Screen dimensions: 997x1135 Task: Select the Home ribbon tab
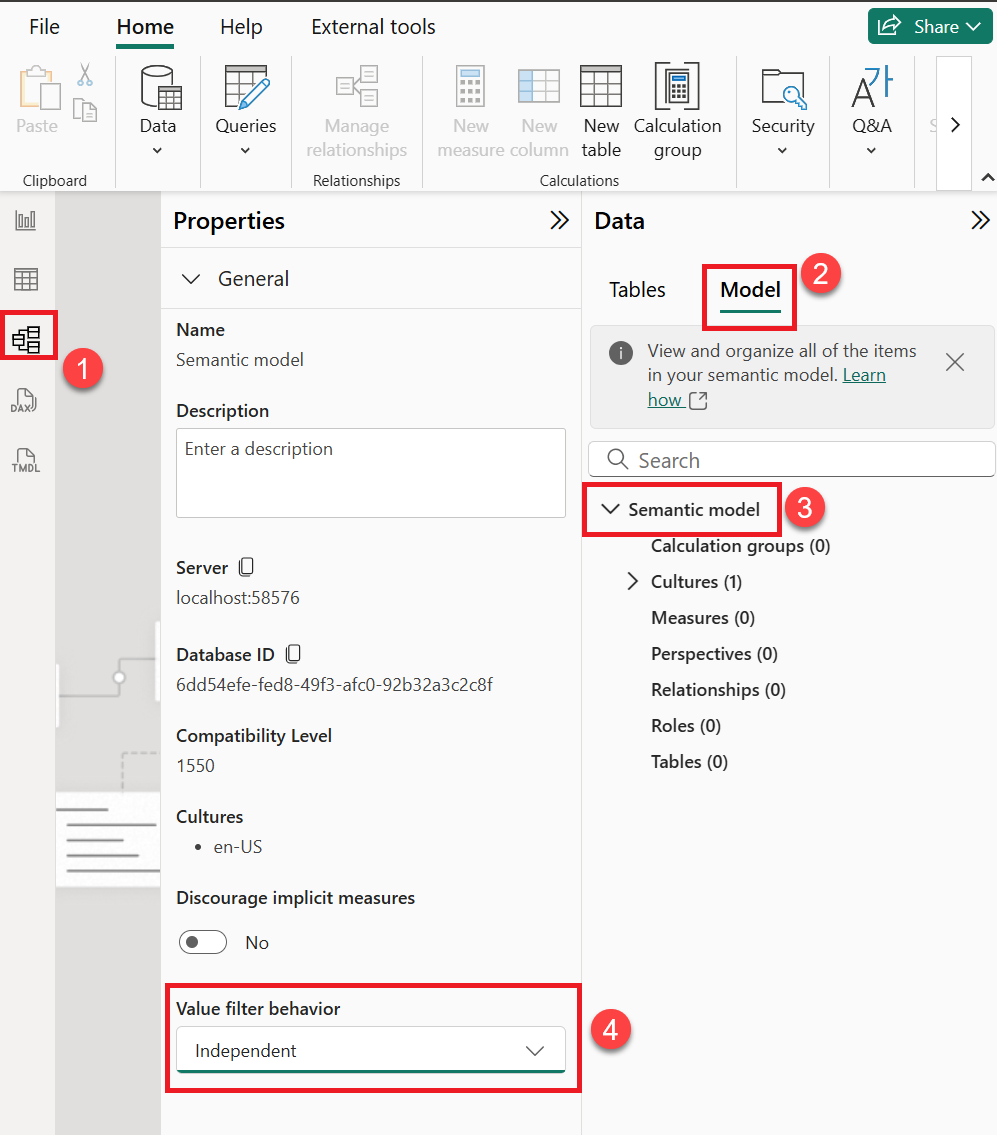[x=145, y=27]
